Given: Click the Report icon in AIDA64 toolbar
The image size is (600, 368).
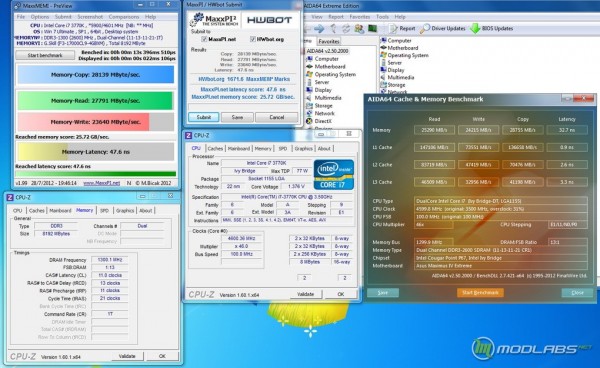Looking at the screenshot, I should click(x=393, y=28).
